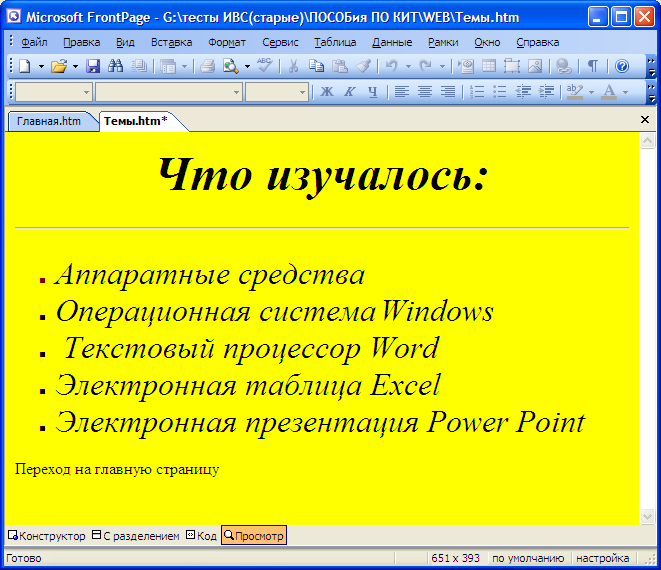Open the Файл menu
The width and height of the screenshot is (661, 570).
[x=34, y=42]
